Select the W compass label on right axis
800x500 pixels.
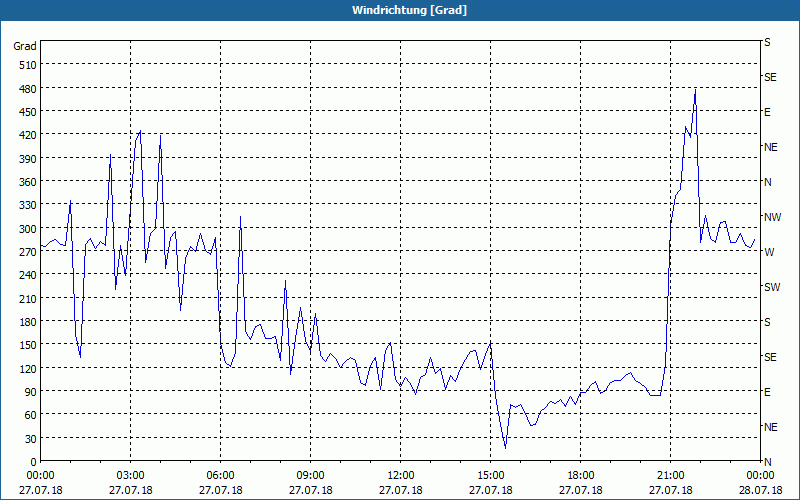click(769, 252)
